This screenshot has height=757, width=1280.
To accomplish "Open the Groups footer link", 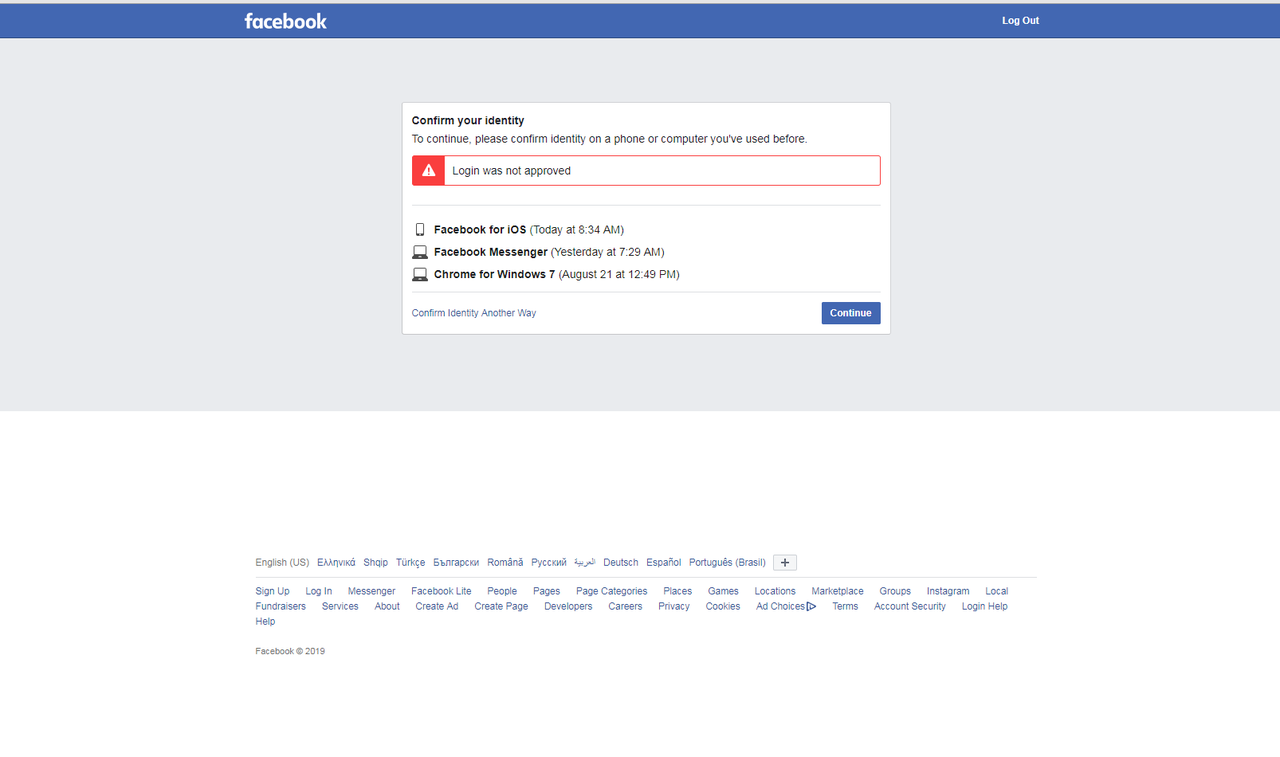I will tap(895, 592).
